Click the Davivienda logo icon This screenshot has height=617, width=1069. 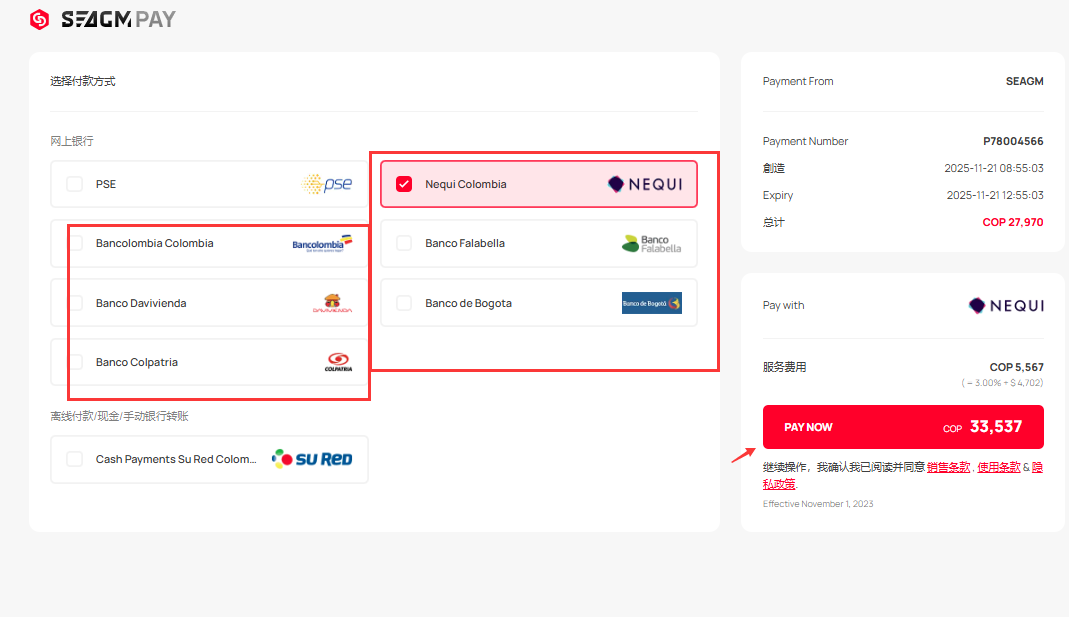point(332,303)
